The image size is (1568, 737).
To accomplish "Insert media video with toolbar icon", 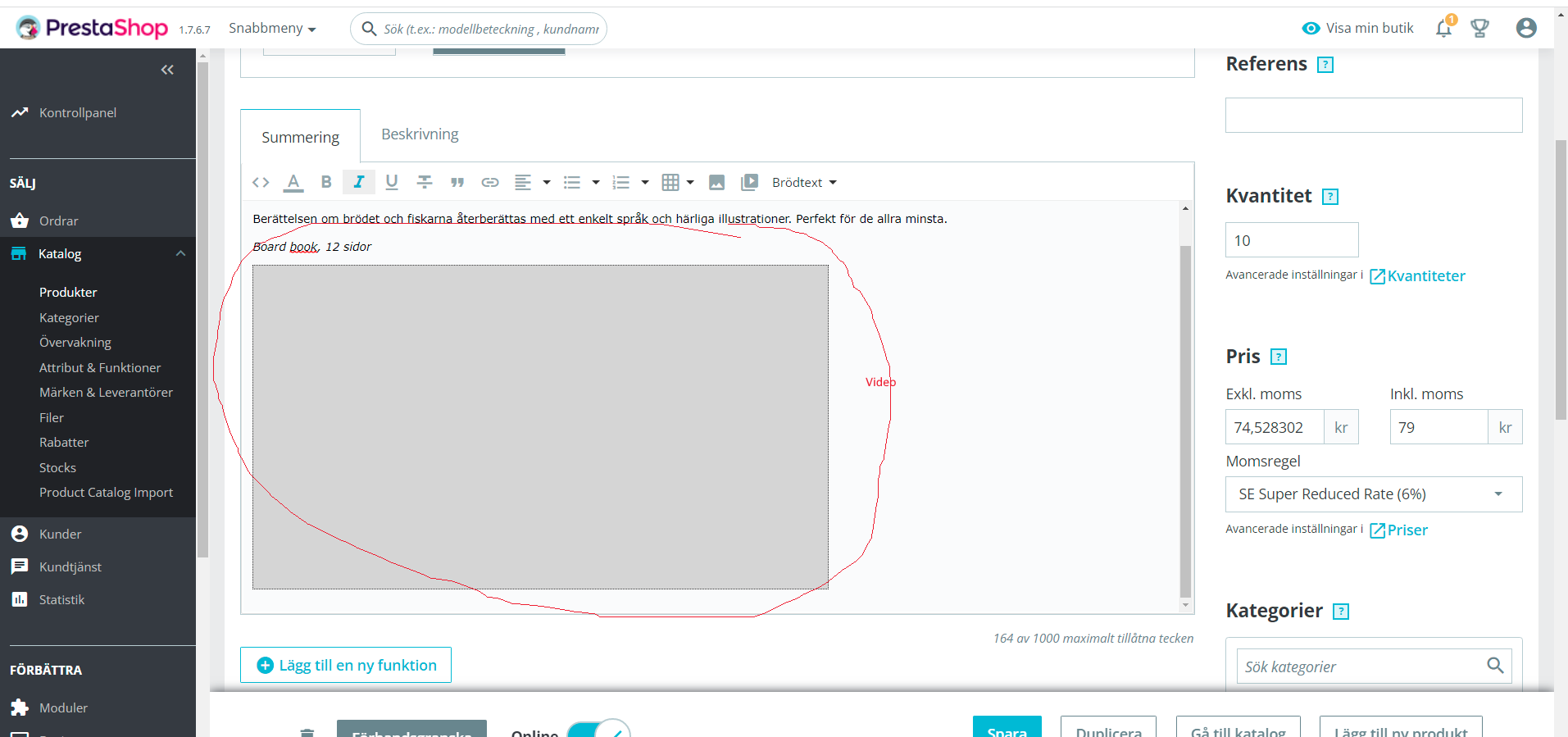I will tap(749, 182).
